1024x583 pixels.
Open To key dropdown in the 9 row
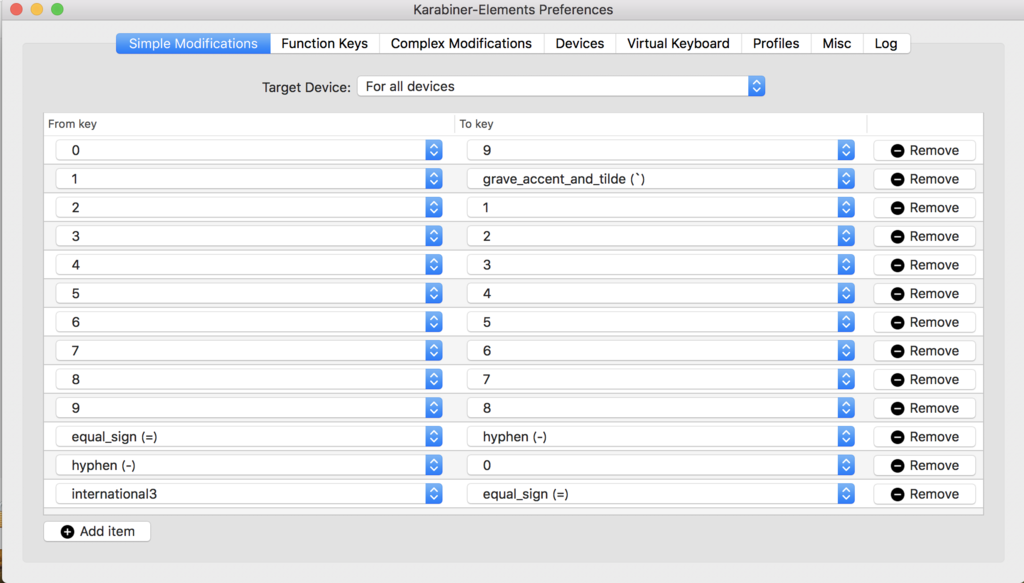point(661,408)
